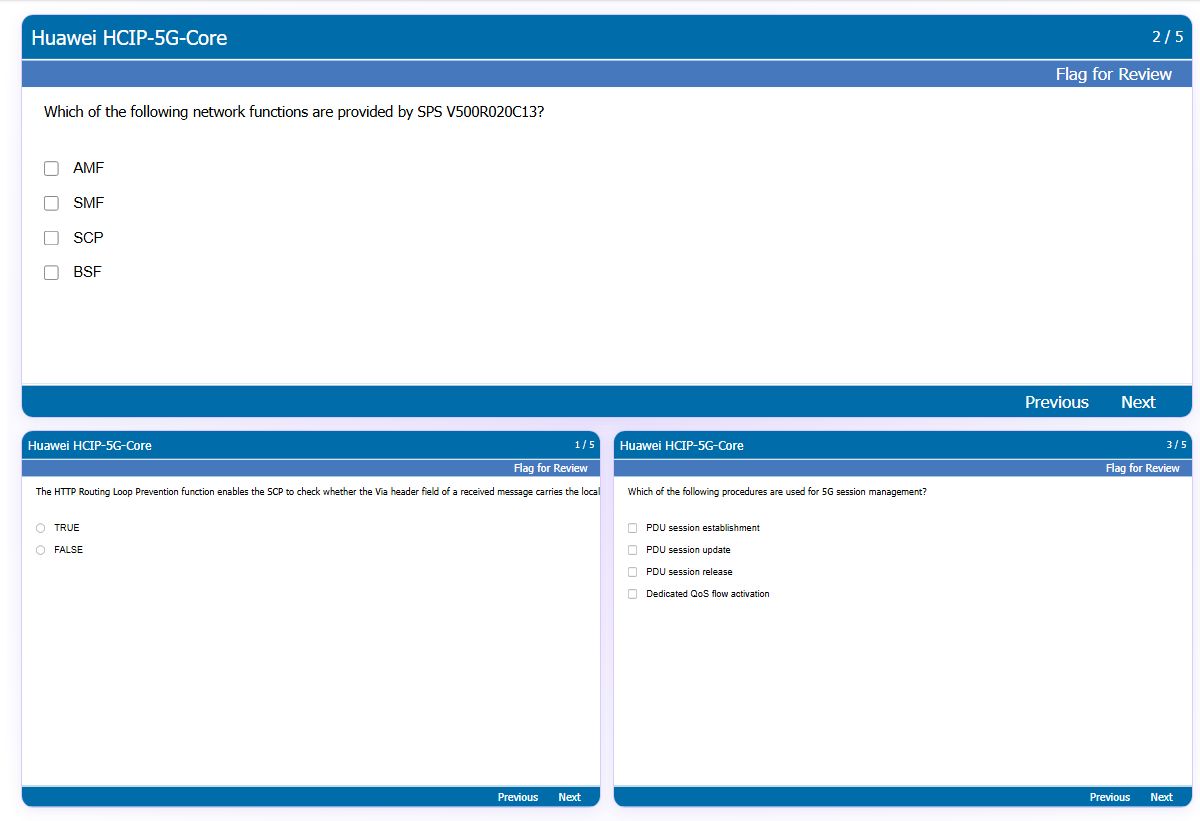Click the Huawei HCIP-5G-Core title in panel 1/5

tap(90, 445)
